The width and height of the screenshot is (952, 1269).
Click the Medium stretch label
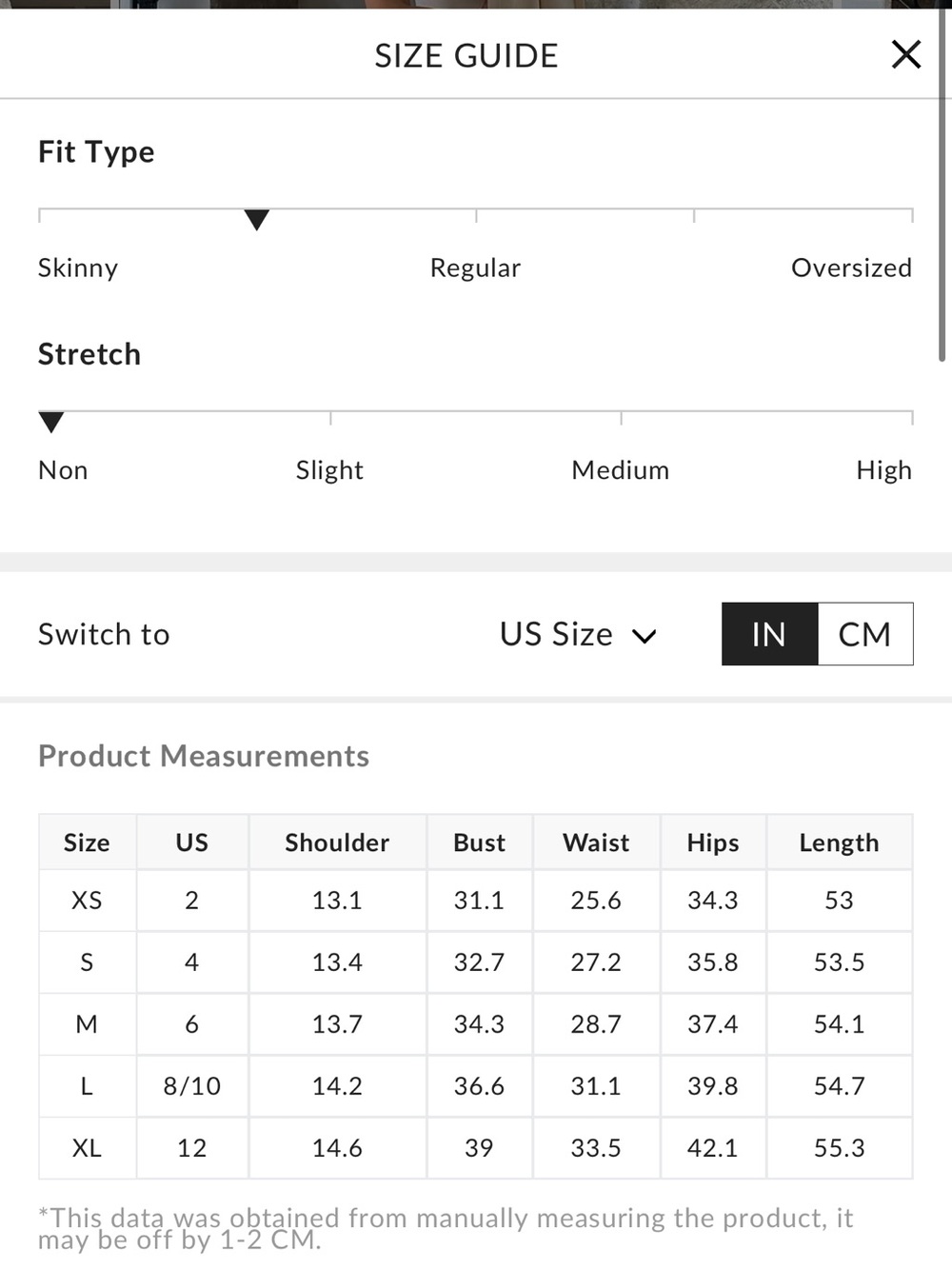click(620, 470)
